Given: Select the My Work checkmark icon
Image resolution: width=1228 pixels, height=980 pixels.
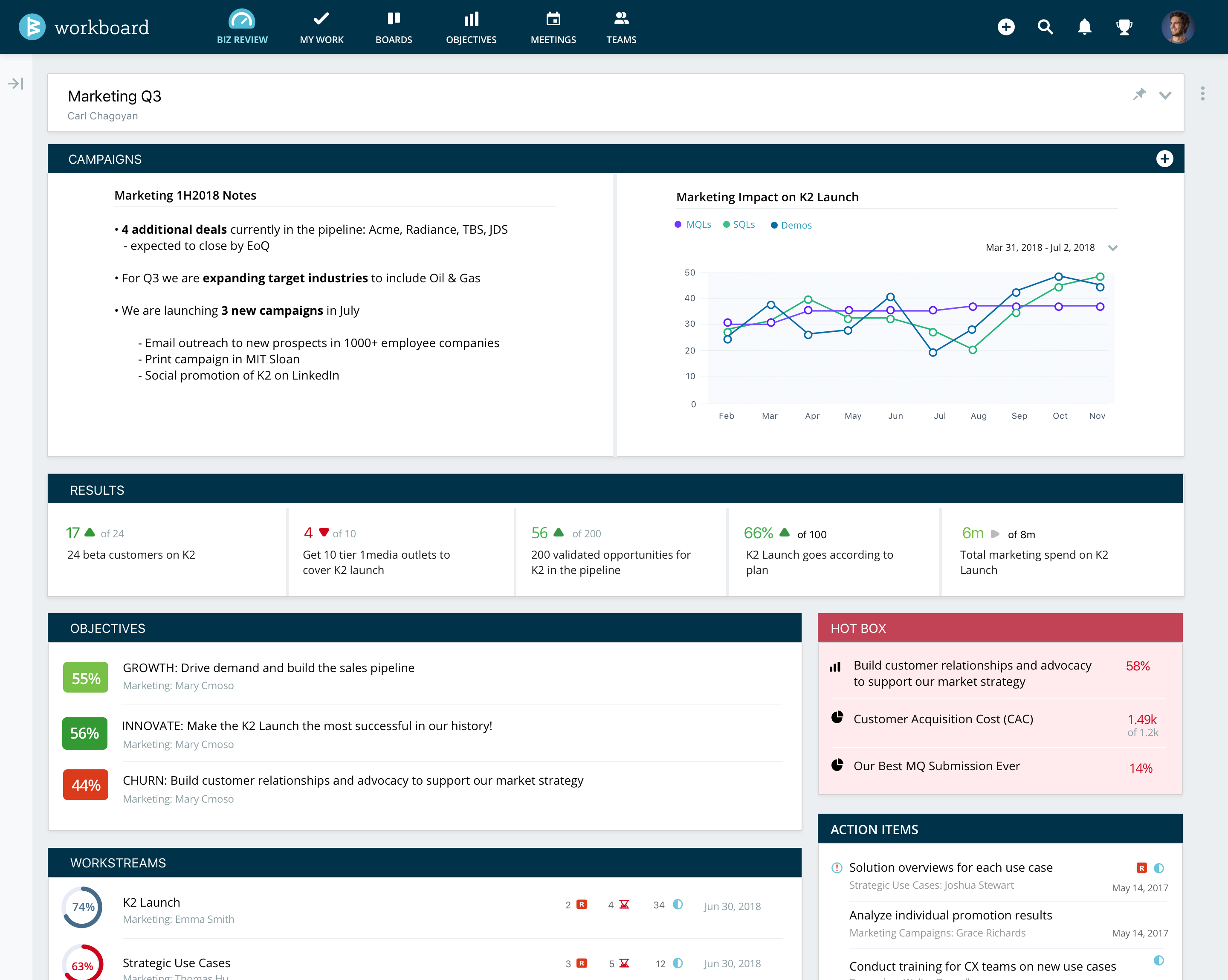Looking at the screenshot, I should tap(321, 19).
